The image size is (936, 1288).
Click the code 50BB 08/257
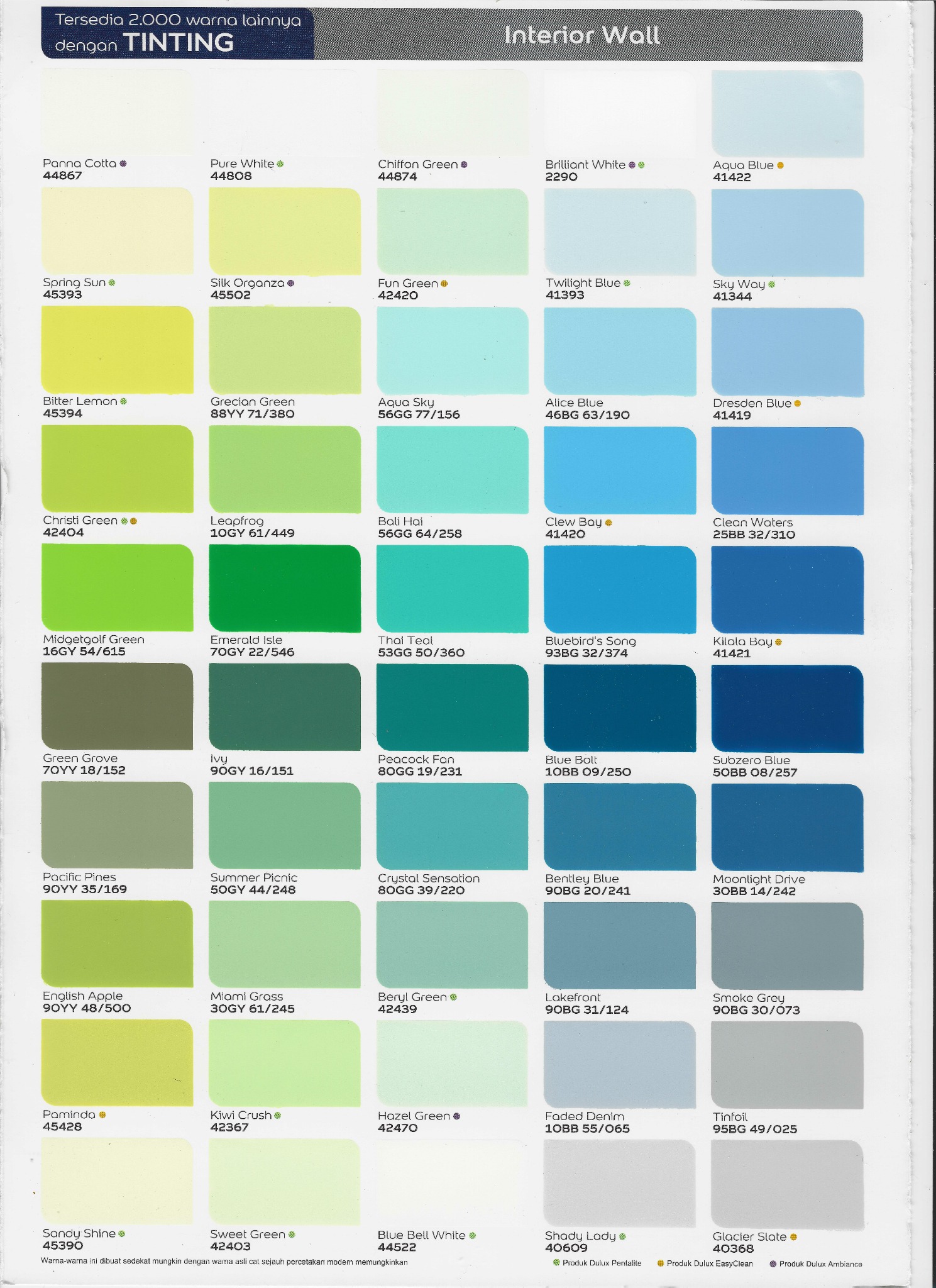click(x=755, y=772)
